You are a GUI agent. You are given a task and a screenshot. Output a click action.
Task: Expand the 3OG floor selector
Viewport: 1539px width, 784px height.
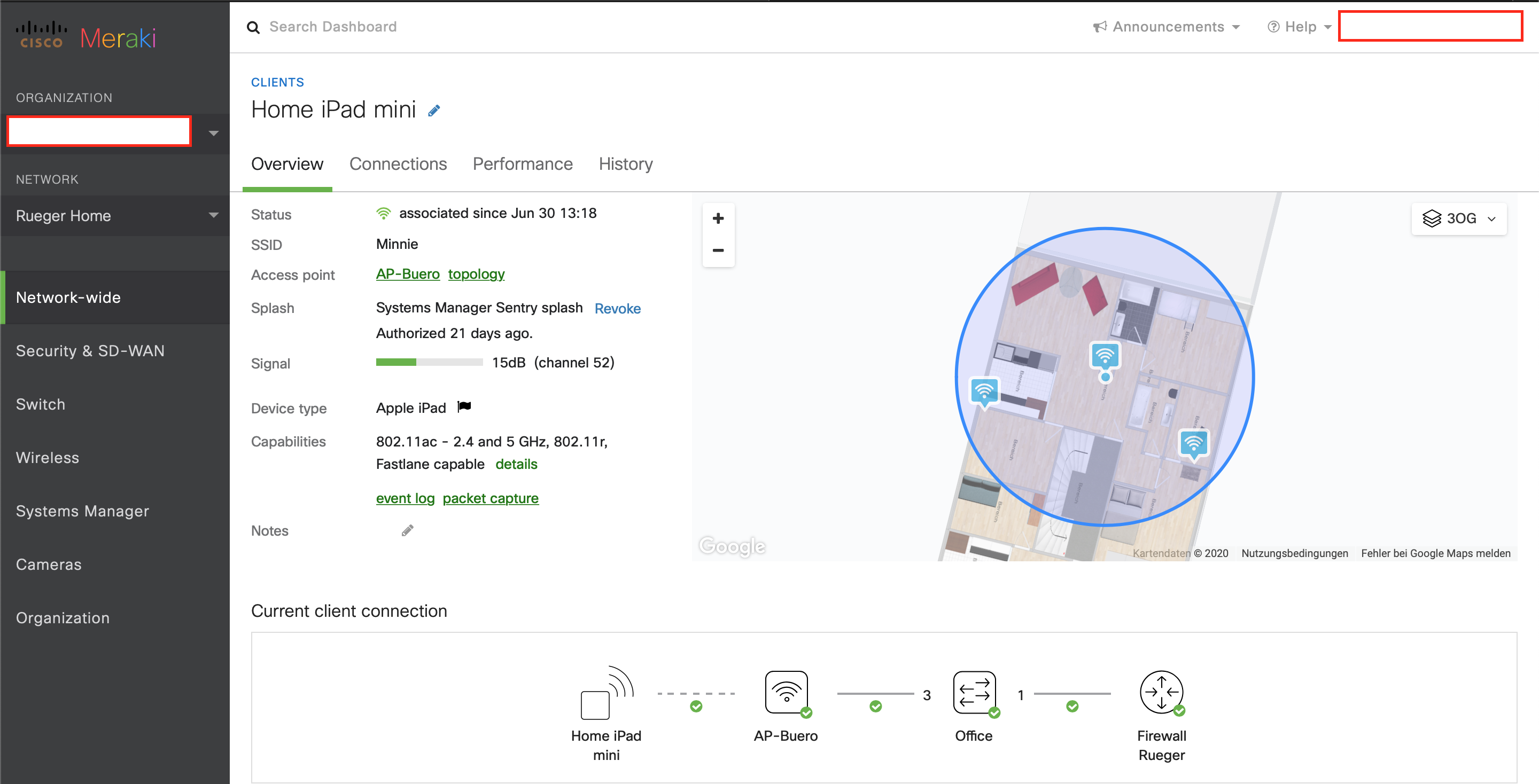pos(1458,218)
